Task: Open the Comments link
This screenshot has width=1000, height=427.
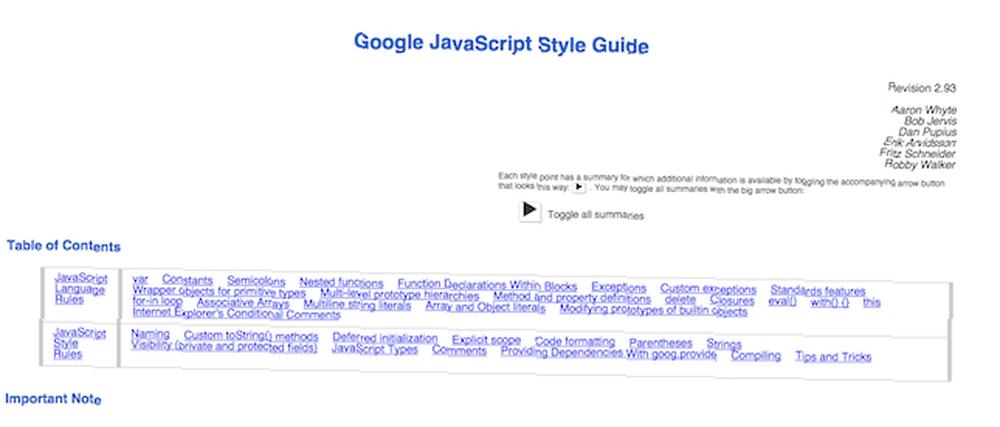Action: pos(459,351)
